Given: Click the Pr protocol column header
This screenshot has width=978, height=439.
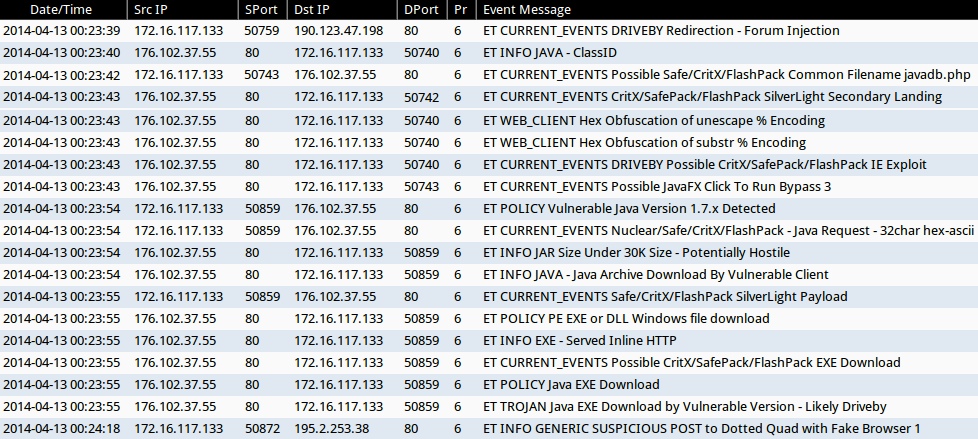Looking at the screenshot, I should pos(458,9).
